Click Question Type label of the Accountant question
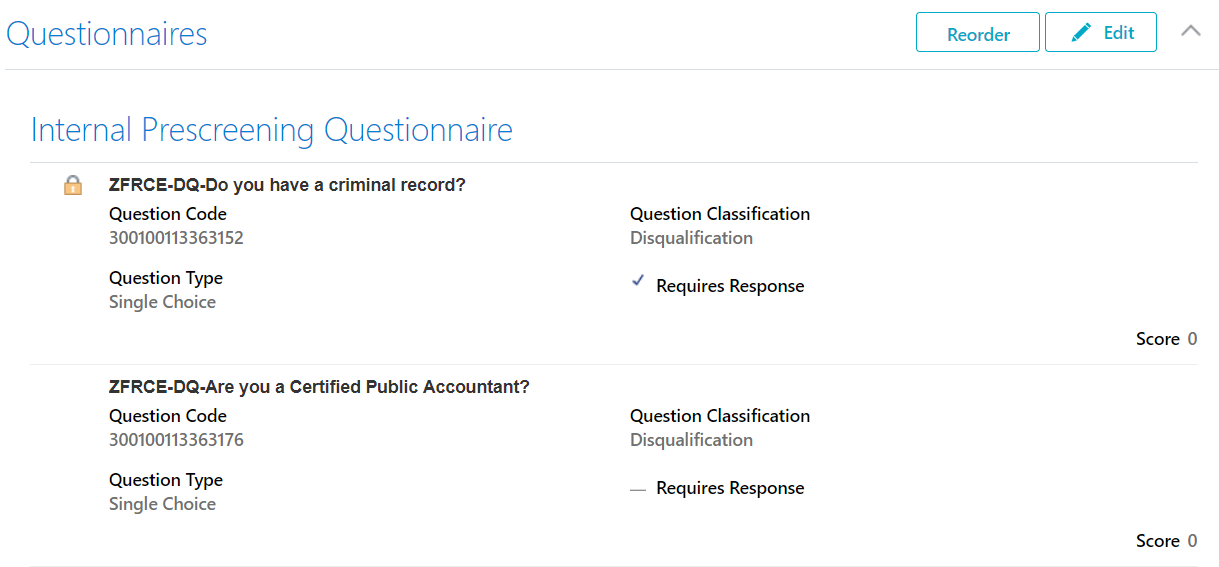The height and width of the screenshot is (567, 1219). coord(166,480)
